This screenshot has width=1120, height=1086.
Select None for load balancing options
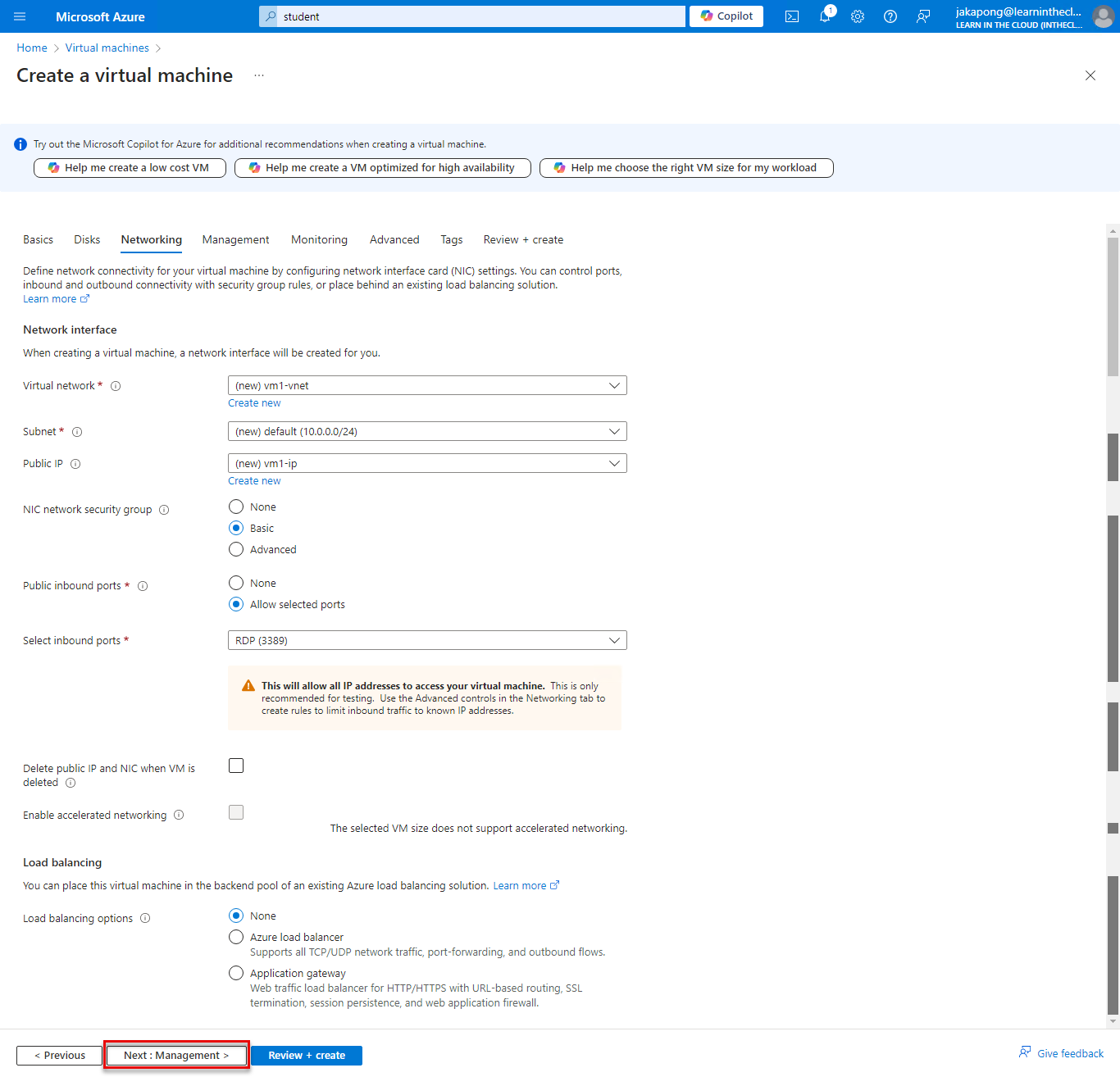click(x=236, y=916)
